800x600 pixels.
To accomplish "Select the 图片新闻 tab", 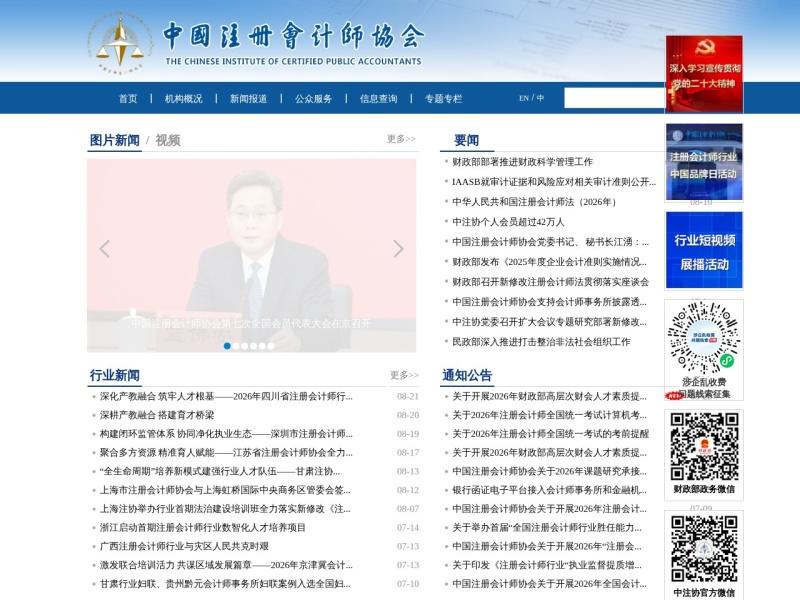I will click(114, 140).
